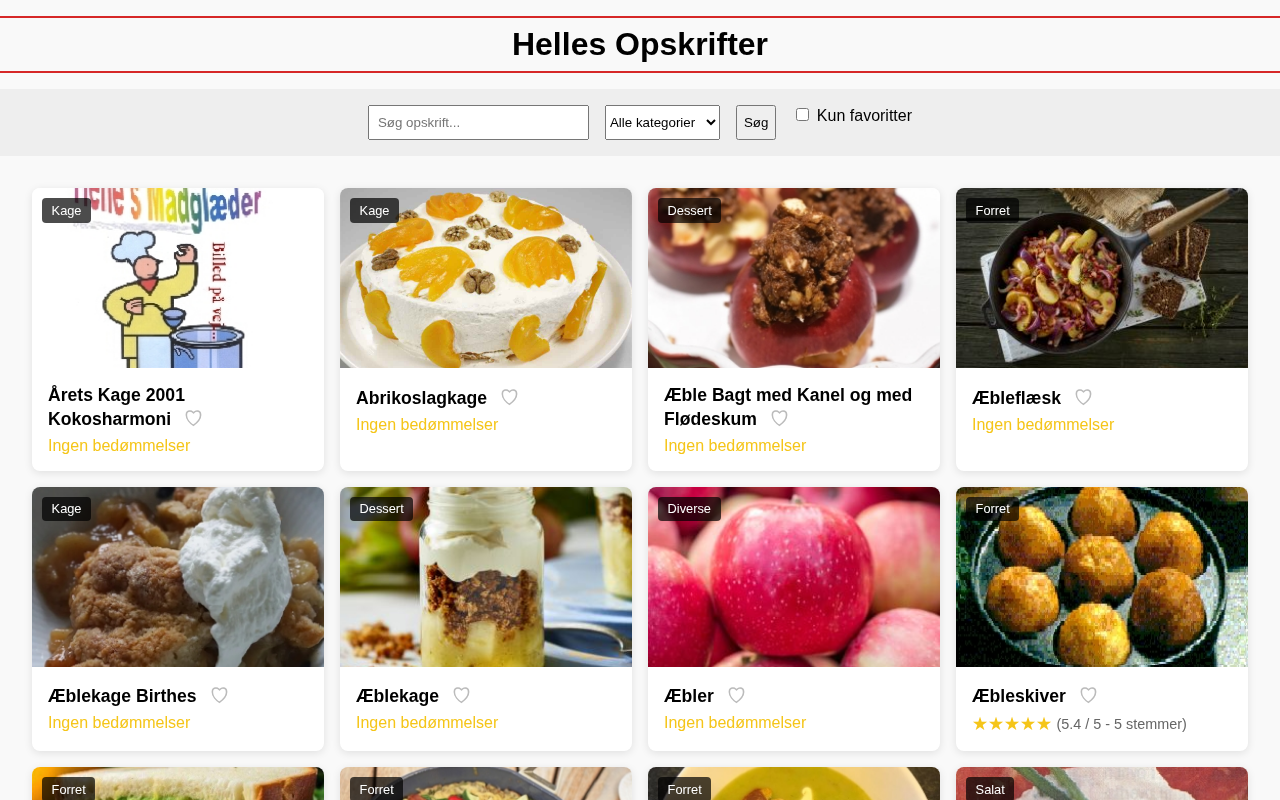
Task: Toggle heart icon next to Æbleflæsk
Action: pos(1084,398)
